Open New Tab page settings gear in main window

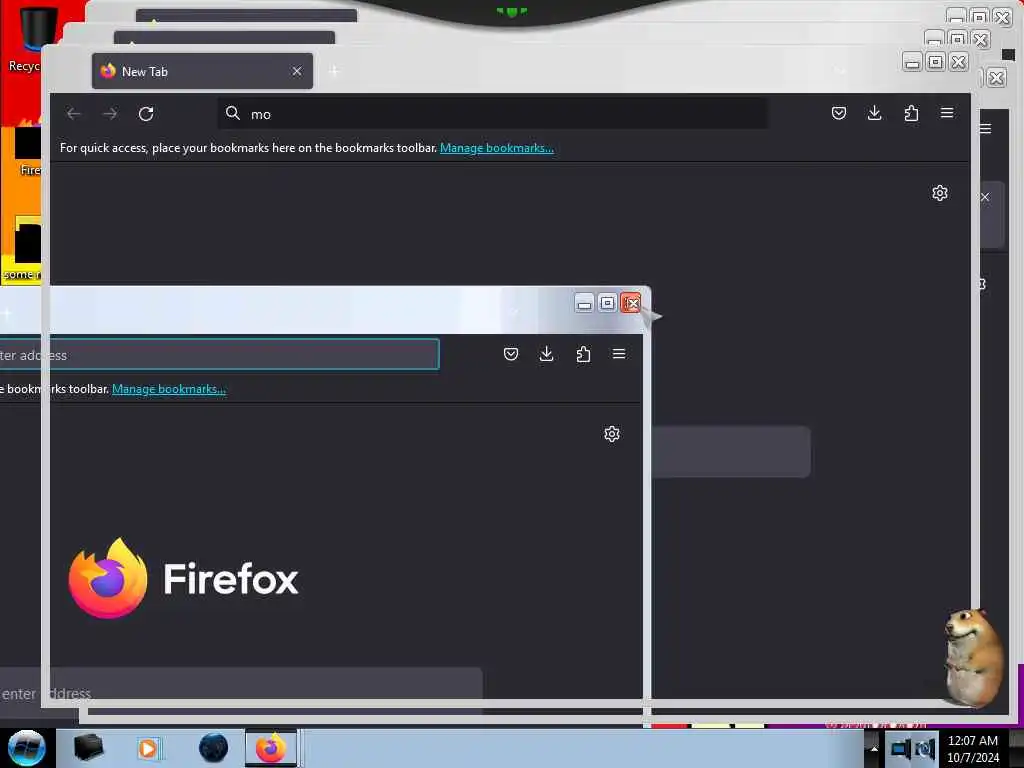940,193
